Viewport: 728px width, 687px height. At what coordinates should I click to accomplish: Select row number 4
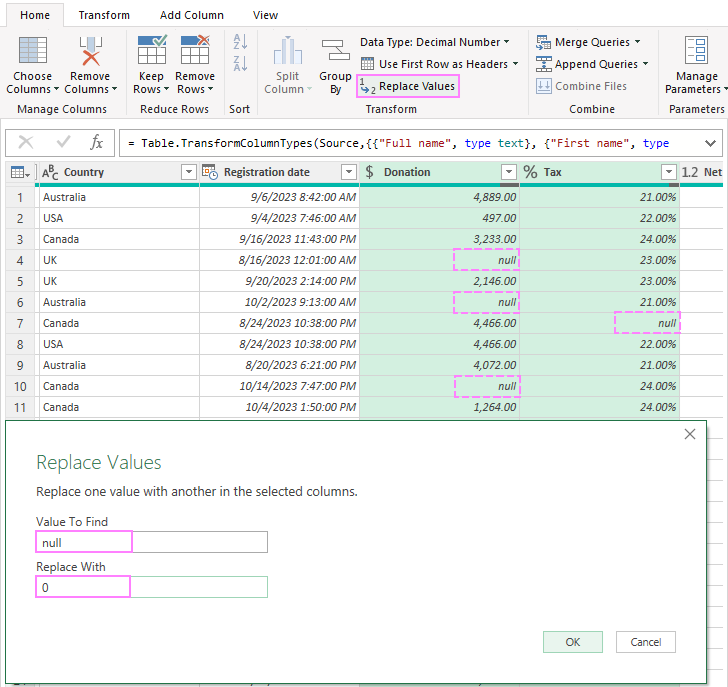[x=20, y=260]
